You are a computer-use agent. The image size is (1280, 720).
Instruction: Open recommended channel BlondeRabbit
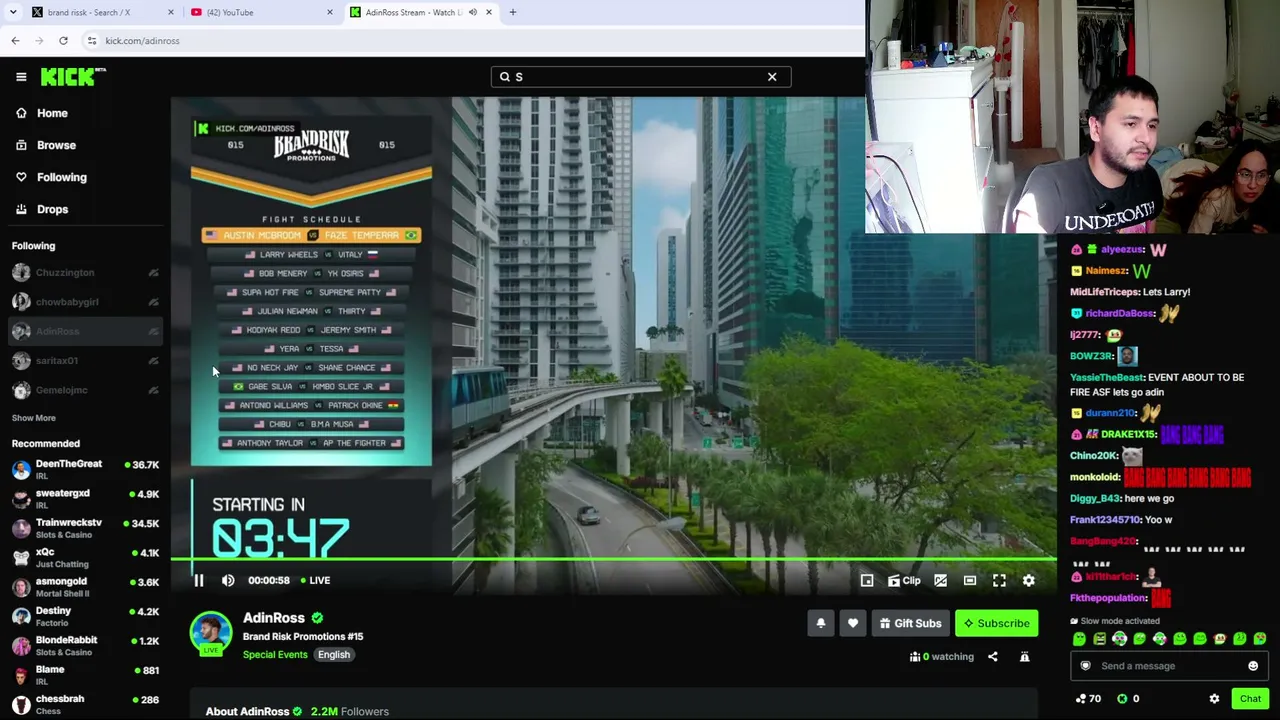85,645
